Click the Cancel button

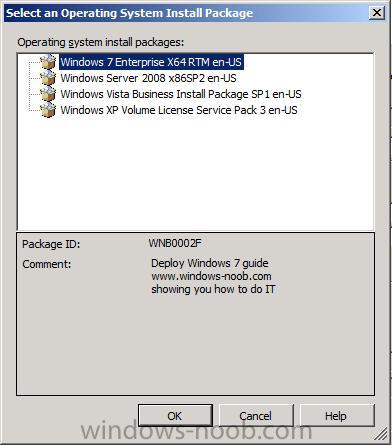pos(256,415)
